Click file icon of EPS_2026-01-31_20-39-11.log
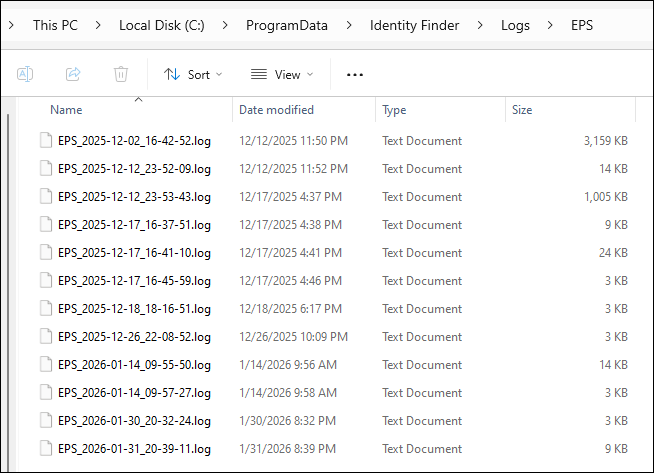 click(46, 448)
